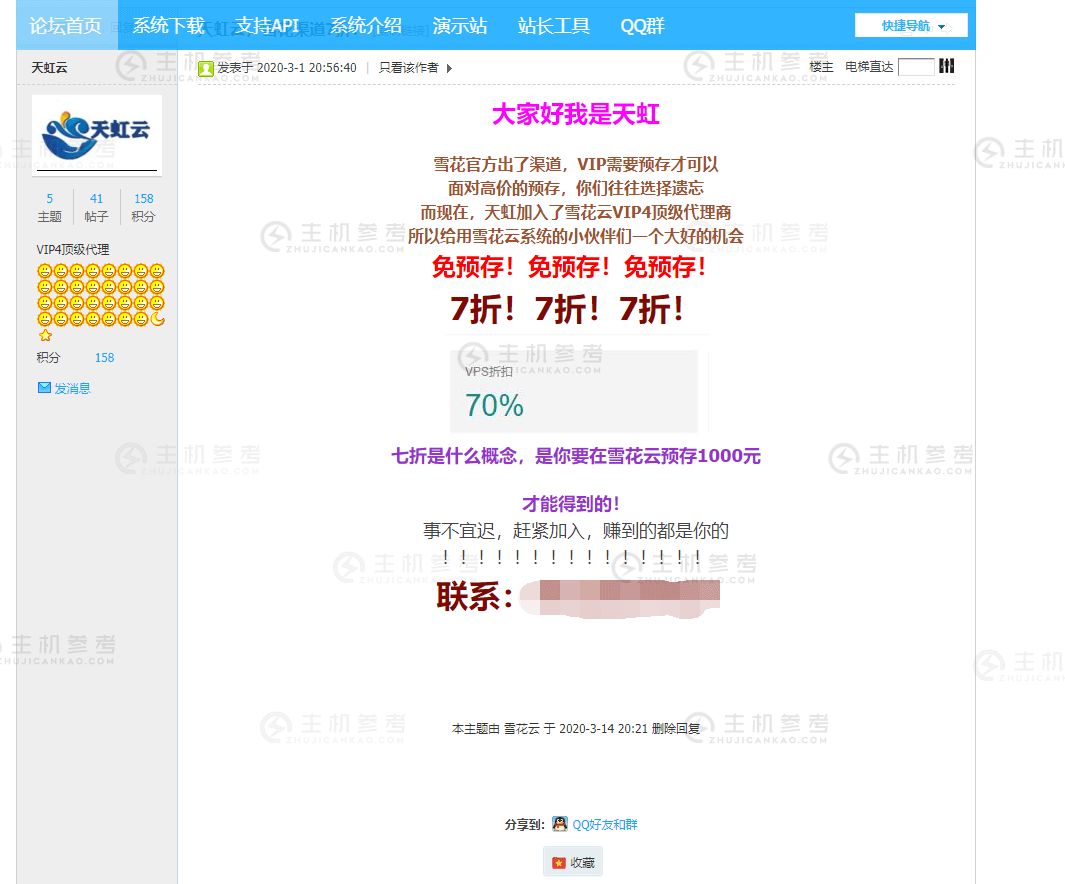Select the star icon on the 收藏 button
Screen dimensions: 1065x884
558,863
